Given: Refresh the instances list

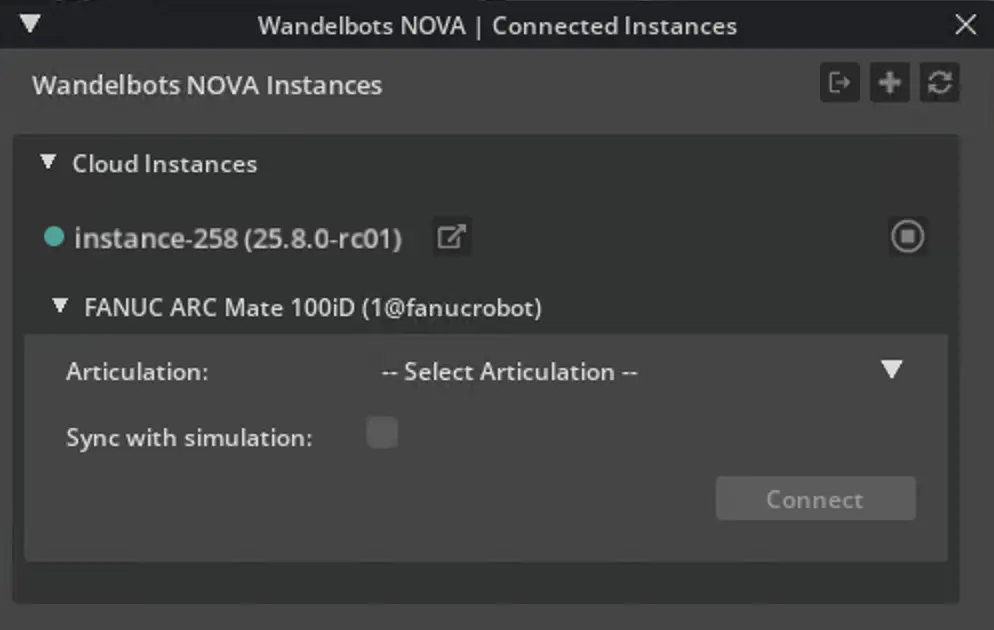Looking at the screenshot, I should tap(938, 83).
